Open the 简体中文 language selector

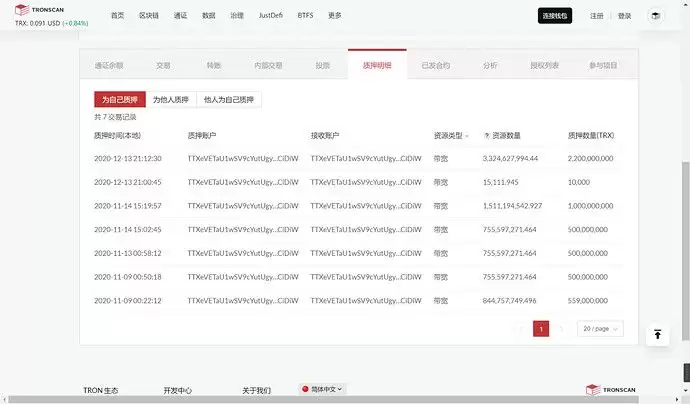tap(322, 389)
